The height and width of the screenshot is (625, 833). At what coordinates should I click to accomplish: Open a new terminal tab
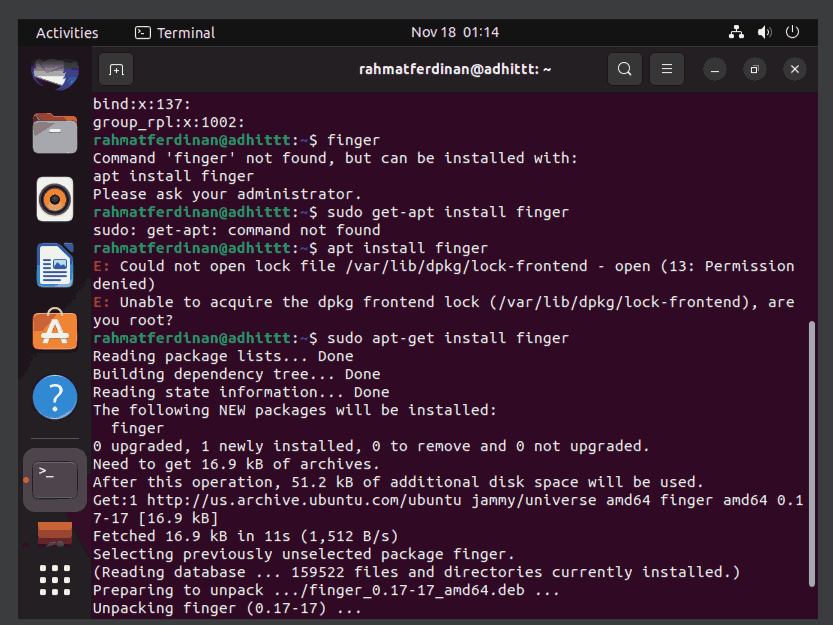pyautogui.click(x=116, y=70)
